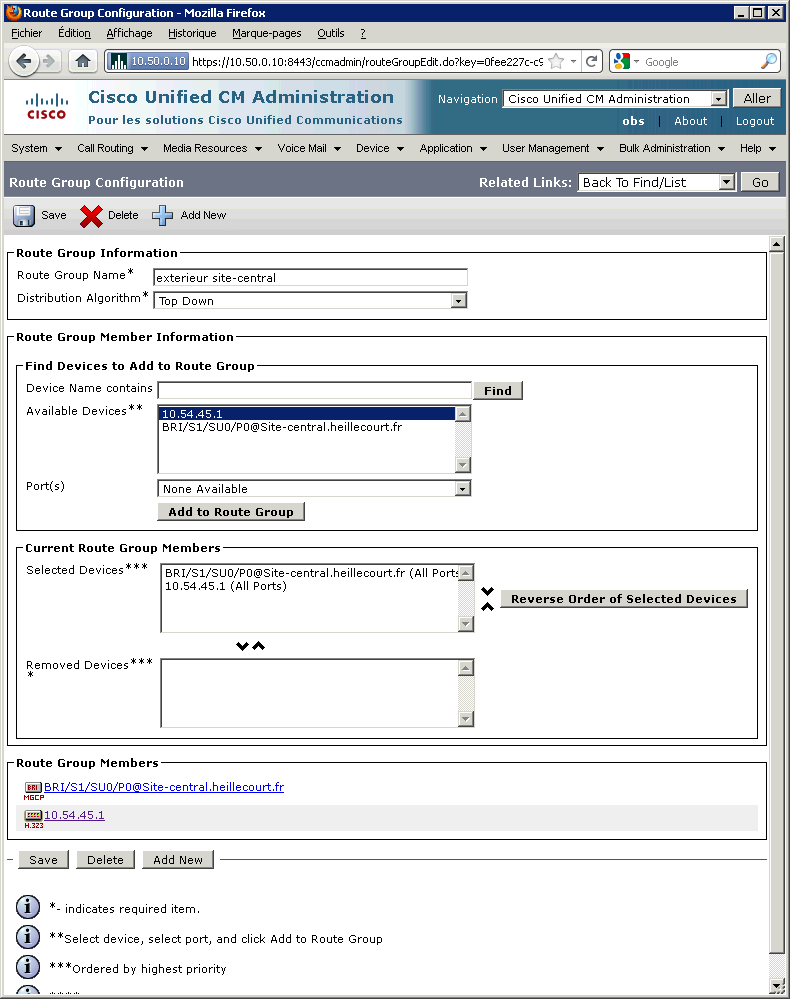Open the Voice Mail menu

309,148
